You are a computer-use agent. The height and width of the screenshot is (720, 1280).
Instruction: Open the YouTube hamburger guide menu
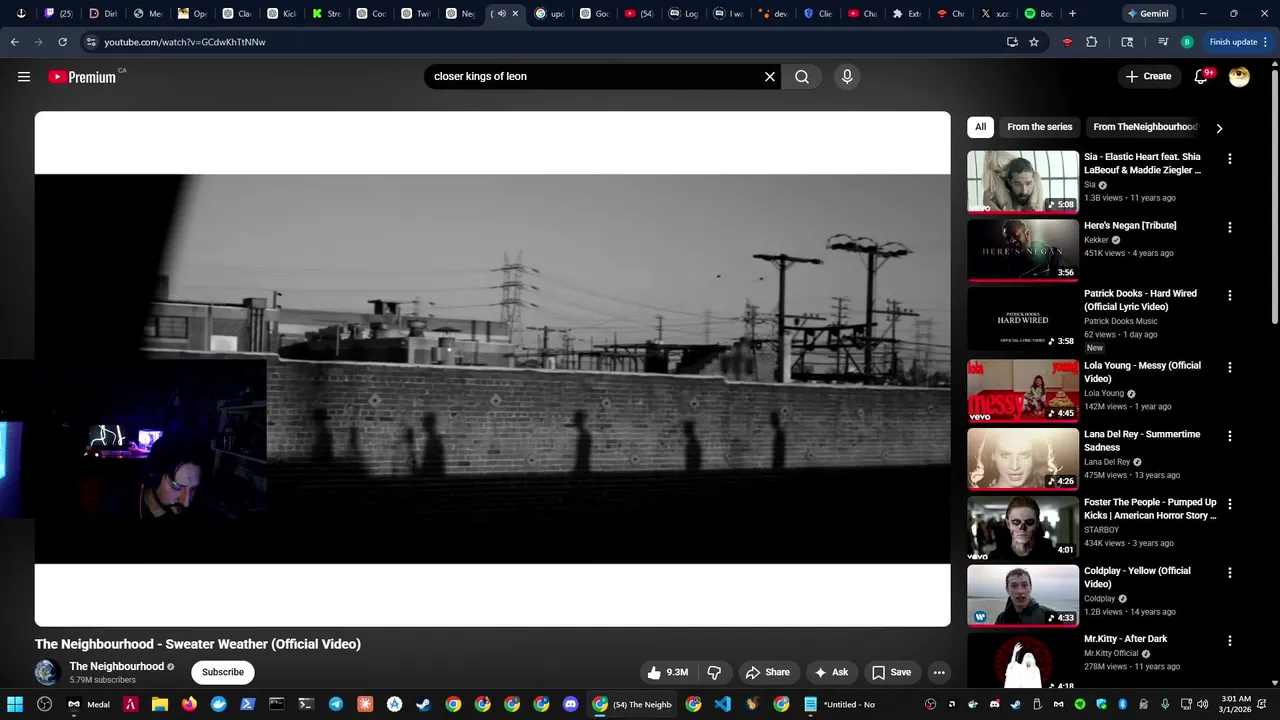pos(24,77)
